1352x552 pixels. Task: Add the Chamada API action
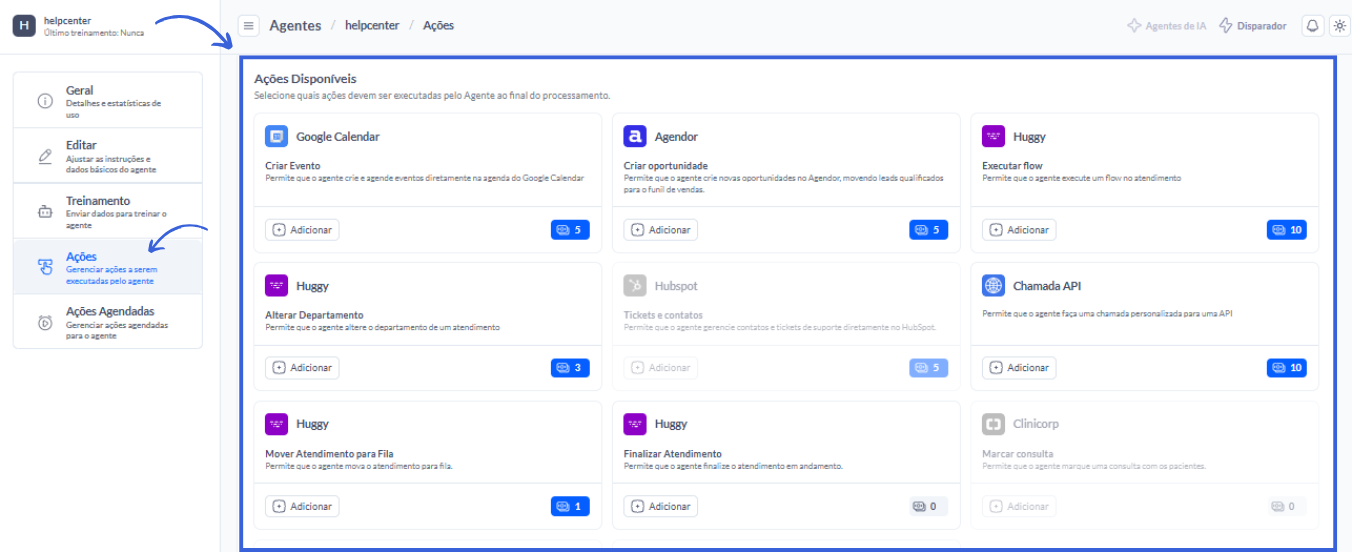tap(1019, 368)
